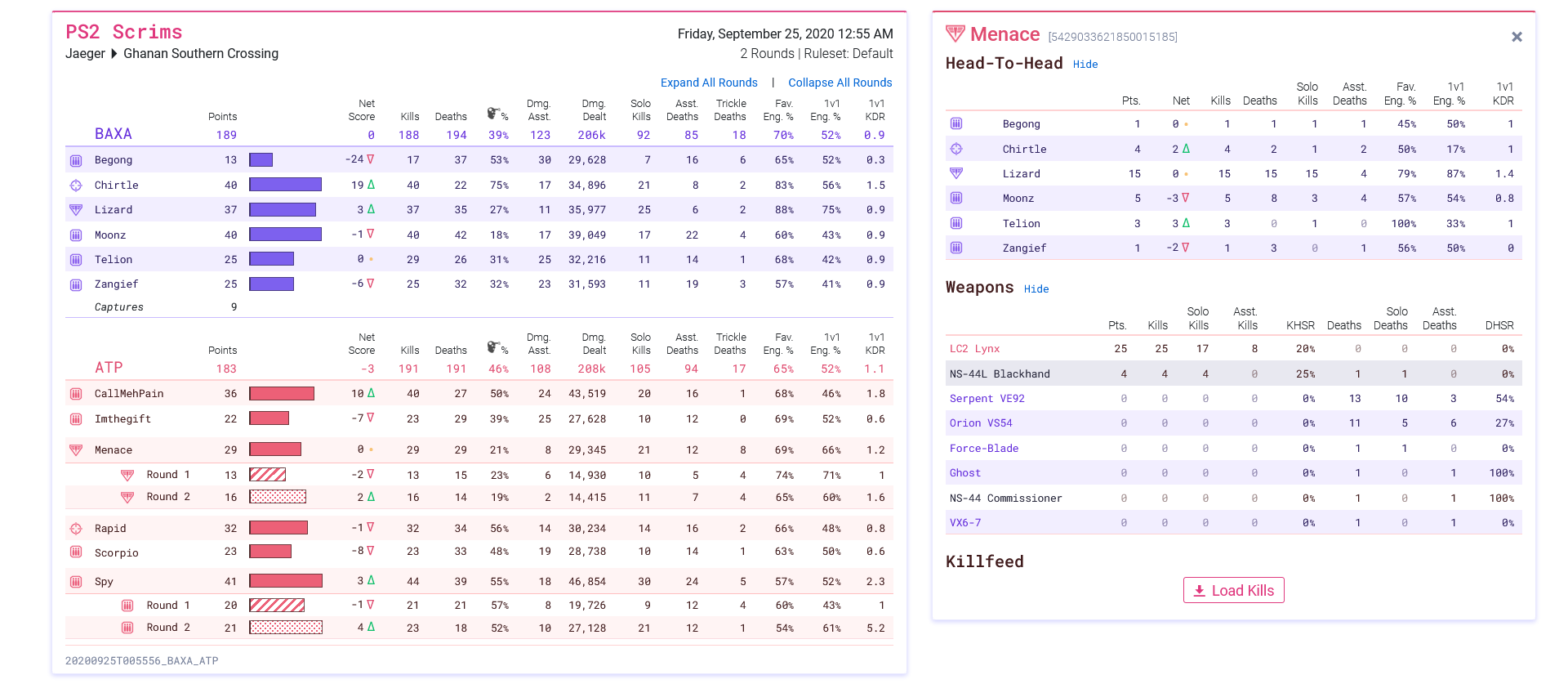This screenshot has height=693, width=1568.
Task: Click Rapid's medic class icon in ATP table
Action: pyautogui.click(x=76, y=529)
